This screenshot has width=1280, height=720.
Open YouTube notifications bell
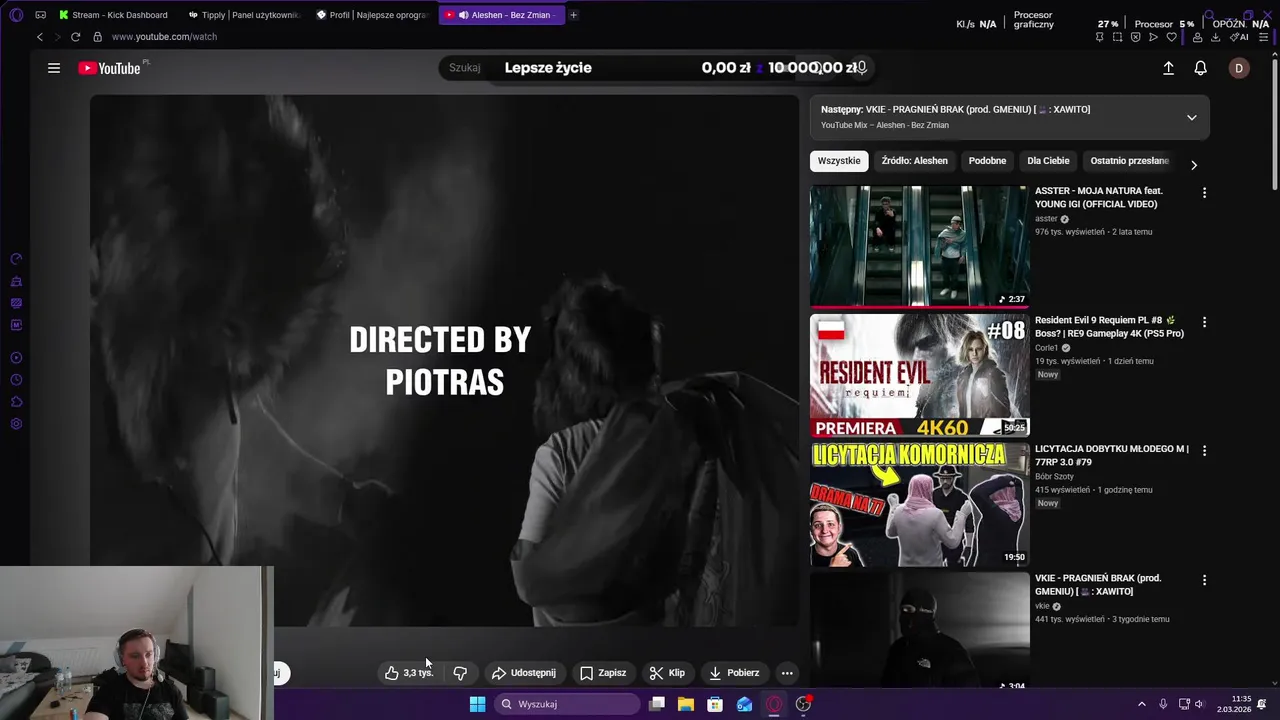click(1200, 68)
